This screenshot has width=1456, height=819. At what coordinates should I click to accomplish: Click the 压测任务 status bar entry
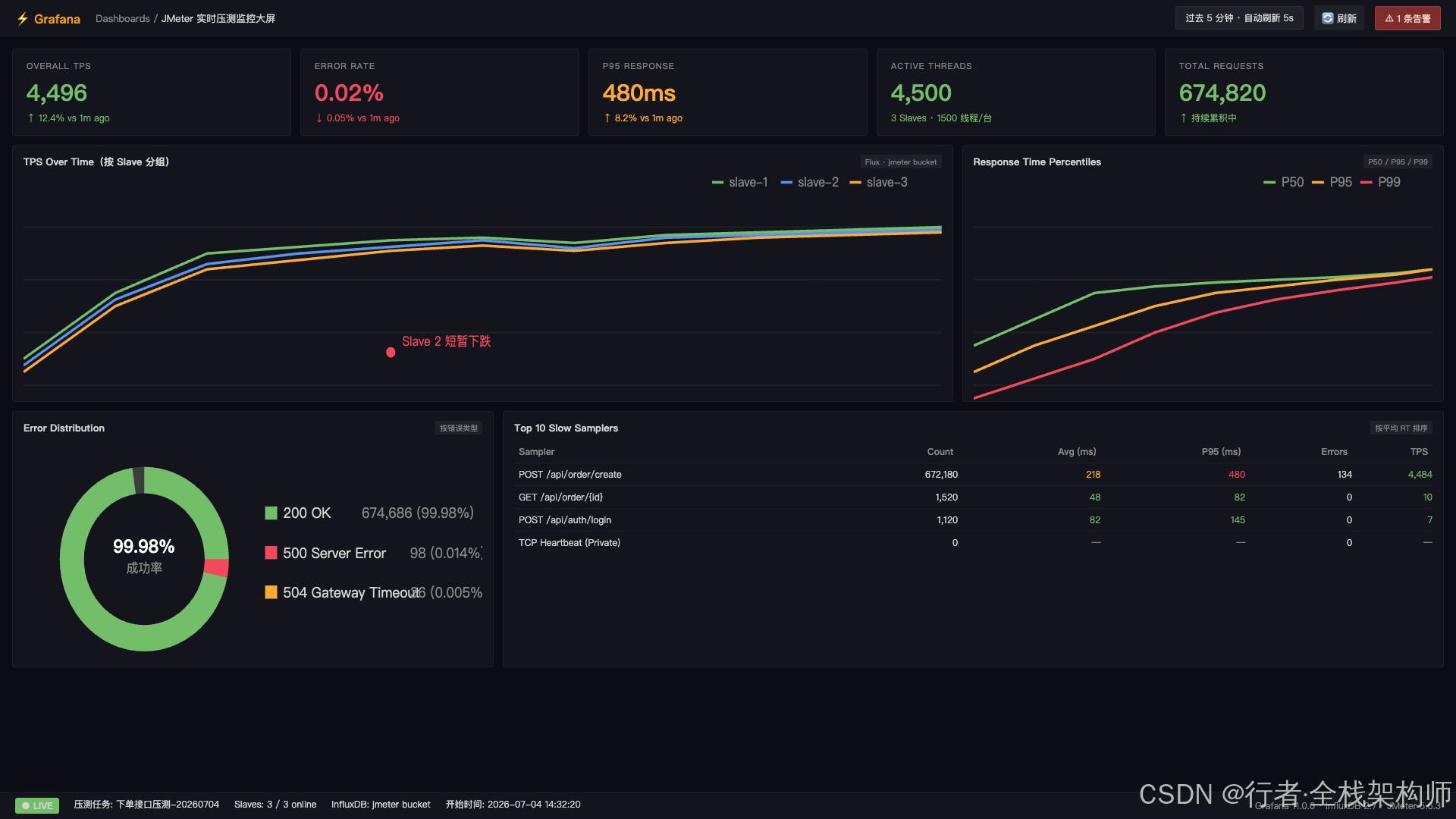(x=146, y=805)
